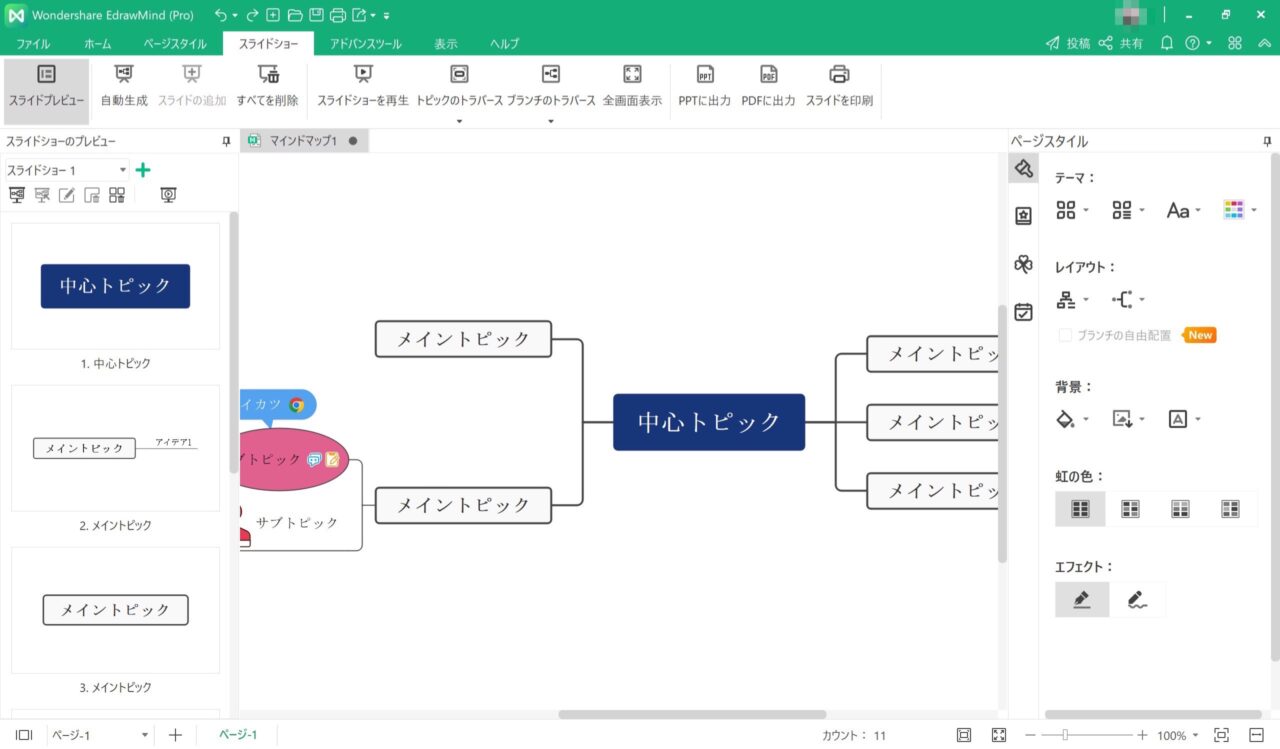Switch to the ホーム tab
1280x749 pixels.
point(98,44)
